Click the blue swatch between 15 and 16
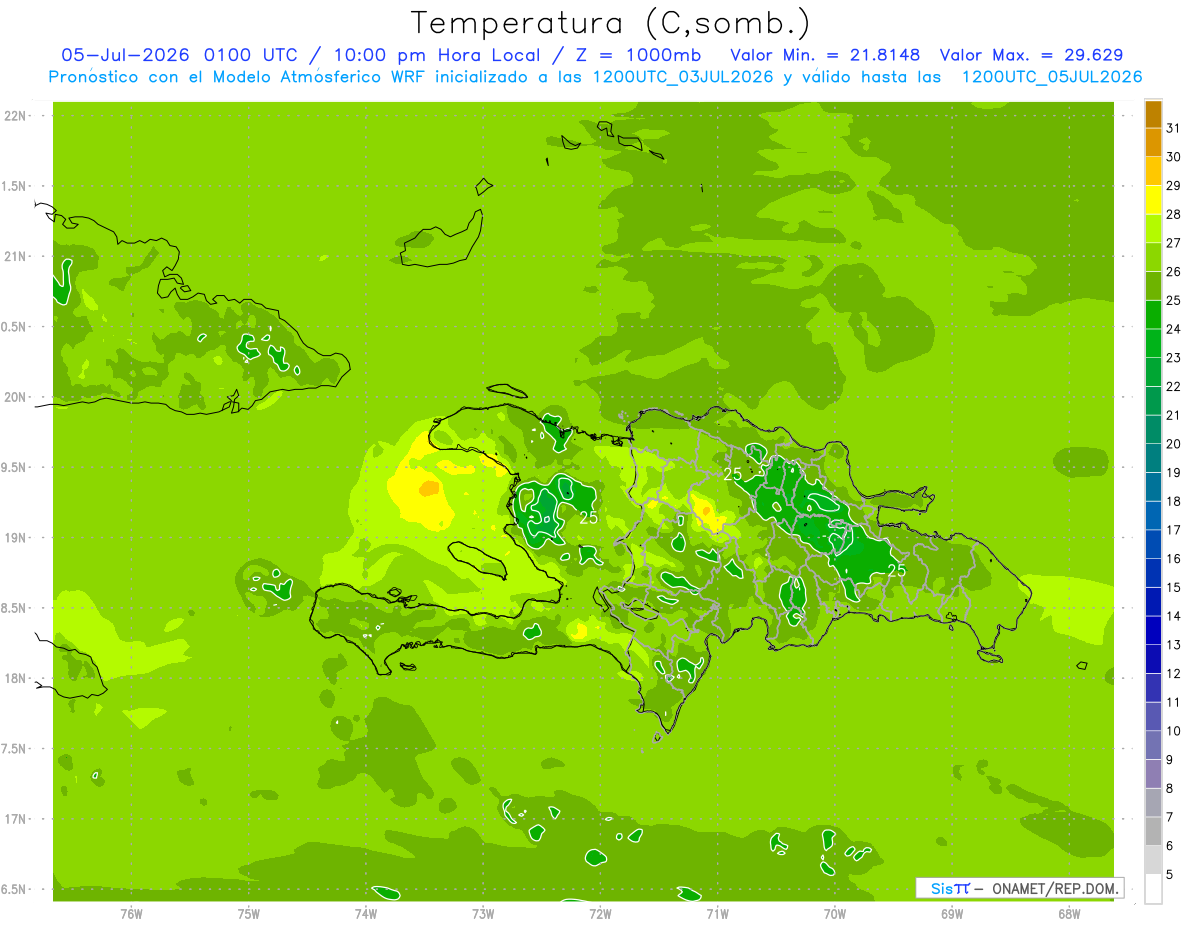The height and width of the screenshot is (927, 1200). [x=1153, y=573]
